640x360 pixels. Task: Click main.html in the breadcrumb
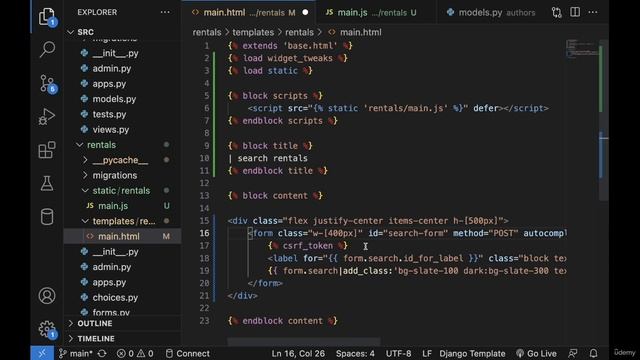[x=360, y=32]
